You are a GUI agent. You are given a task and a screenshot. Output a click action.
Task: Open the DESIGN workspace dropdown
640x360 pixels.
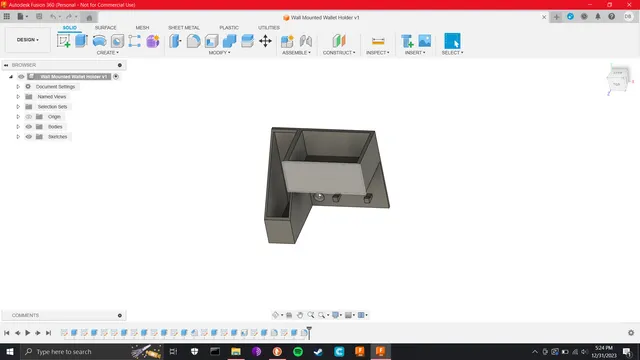[28, 40]
